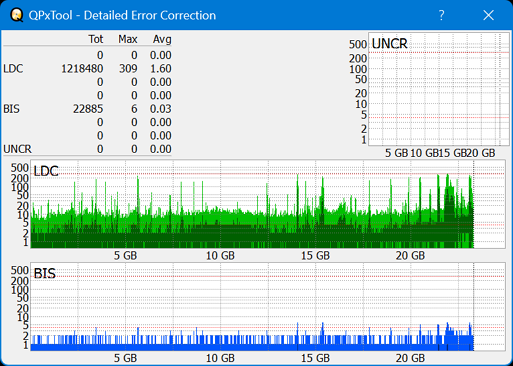This screenshot has height=366, width=513.
Task: Click the BIS title inside the blue graph
Action: click(45, 274)
